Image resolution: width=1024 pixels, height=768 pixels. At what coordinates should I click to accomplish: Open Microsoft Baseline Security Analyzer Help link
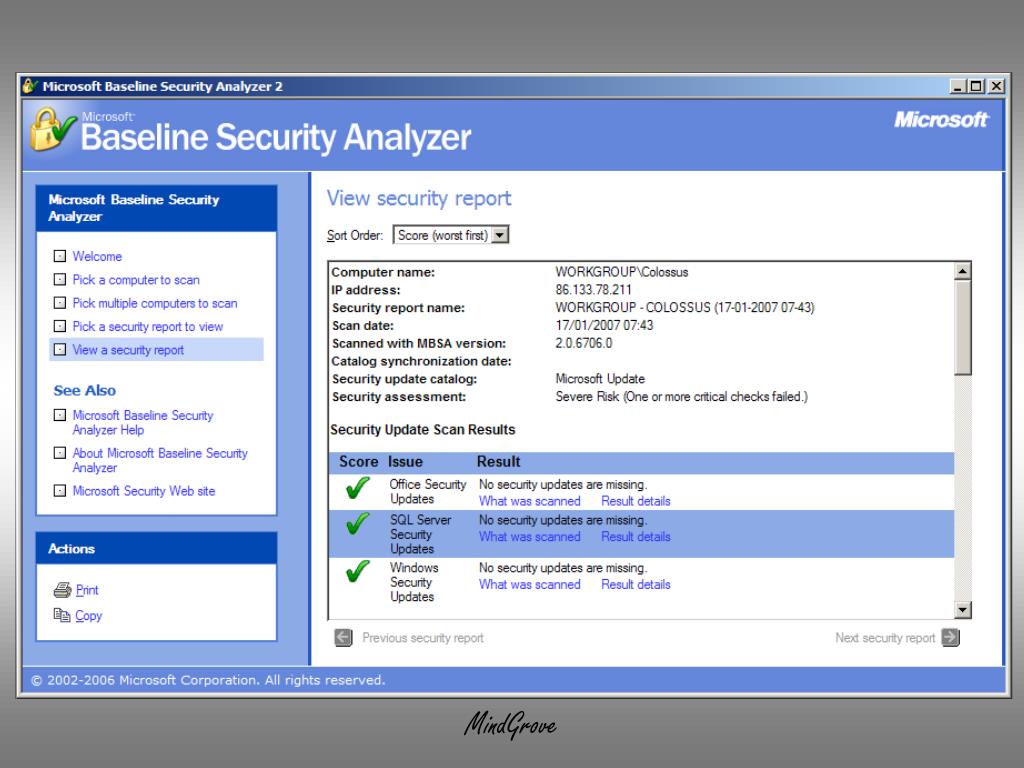[x=142, y=423]
